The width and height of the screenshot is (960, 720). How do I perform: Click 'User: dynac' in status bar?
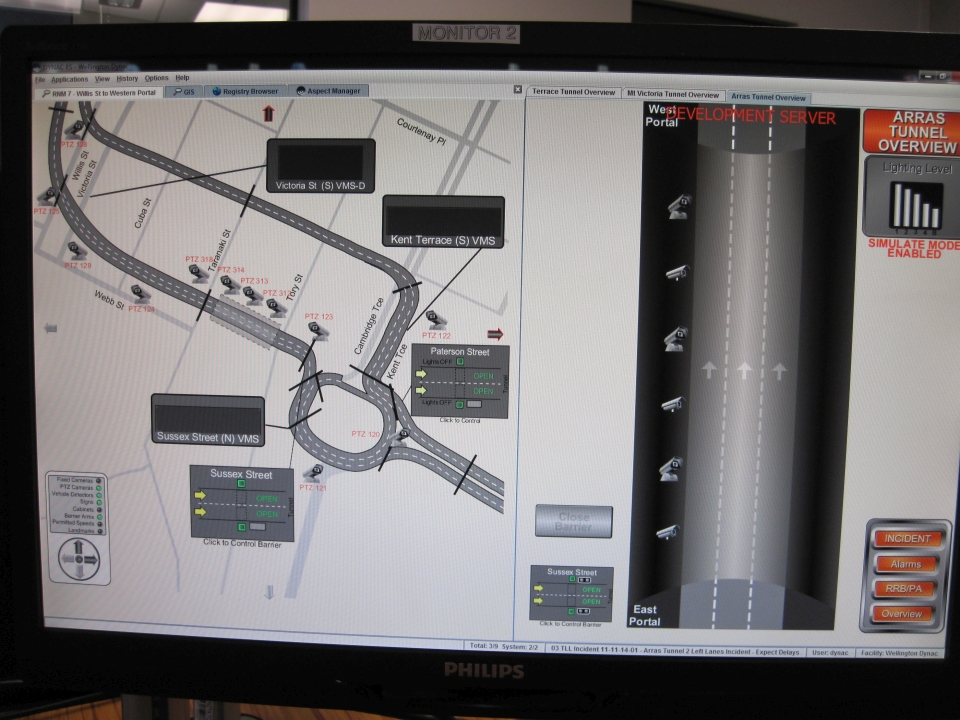point(830,653)
